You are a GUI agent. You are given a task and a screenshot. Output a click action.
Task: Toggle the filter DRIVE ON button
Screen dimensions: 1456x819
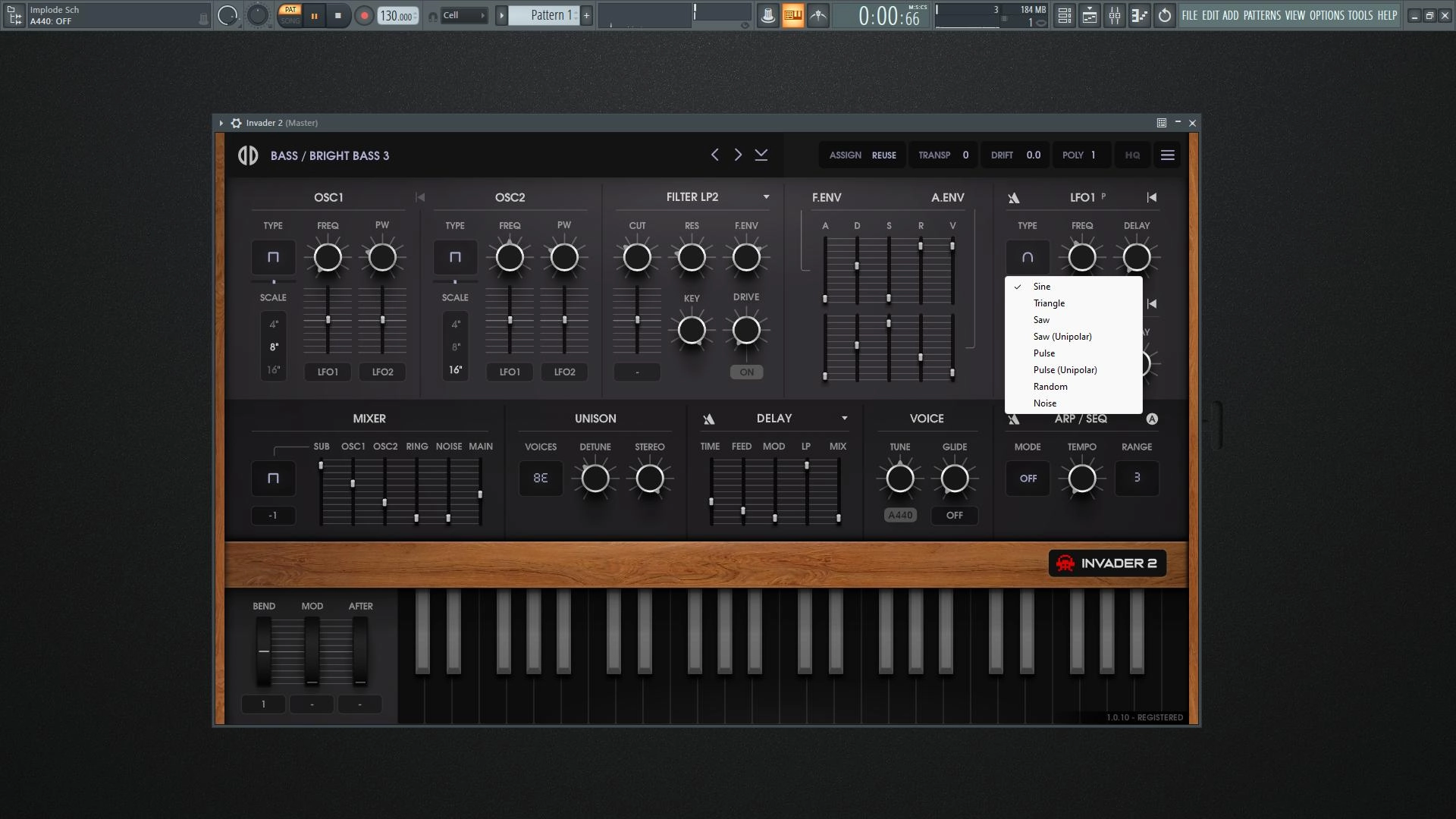pyautogui.click(x=747, y=372)
